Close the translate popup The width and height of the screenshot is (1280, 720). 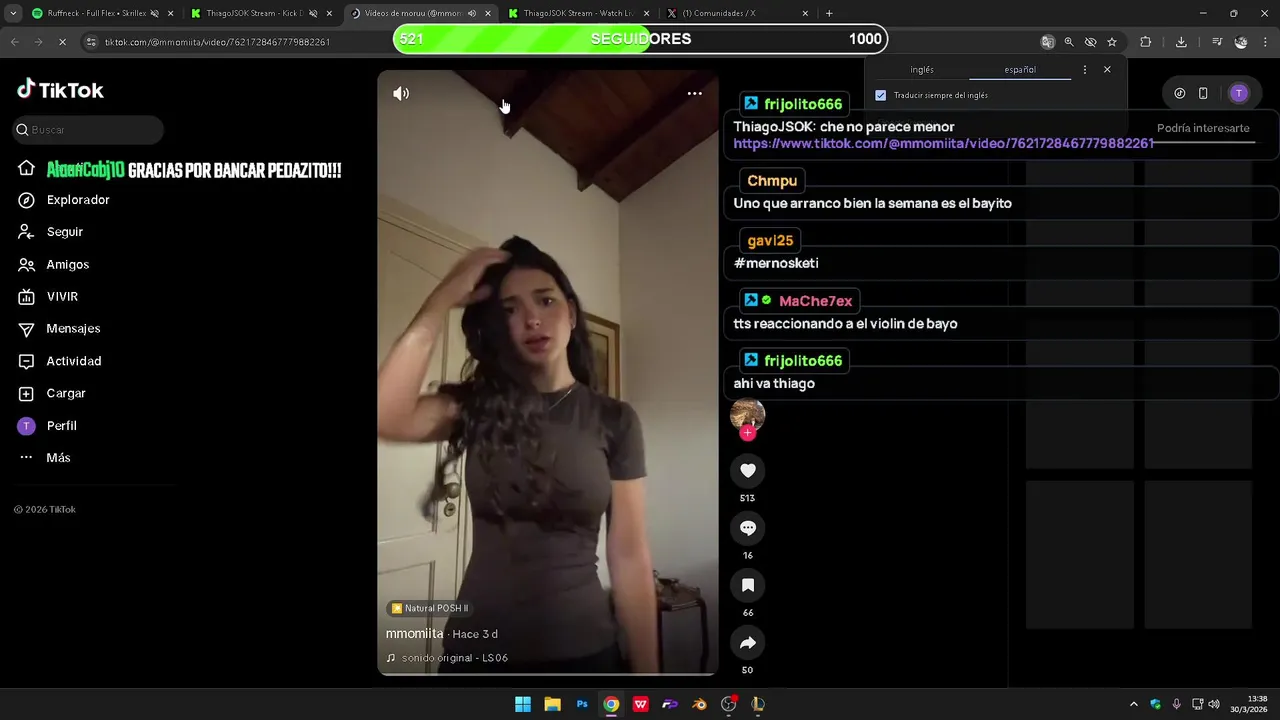pyautogui.click(x=1107, y=70)
